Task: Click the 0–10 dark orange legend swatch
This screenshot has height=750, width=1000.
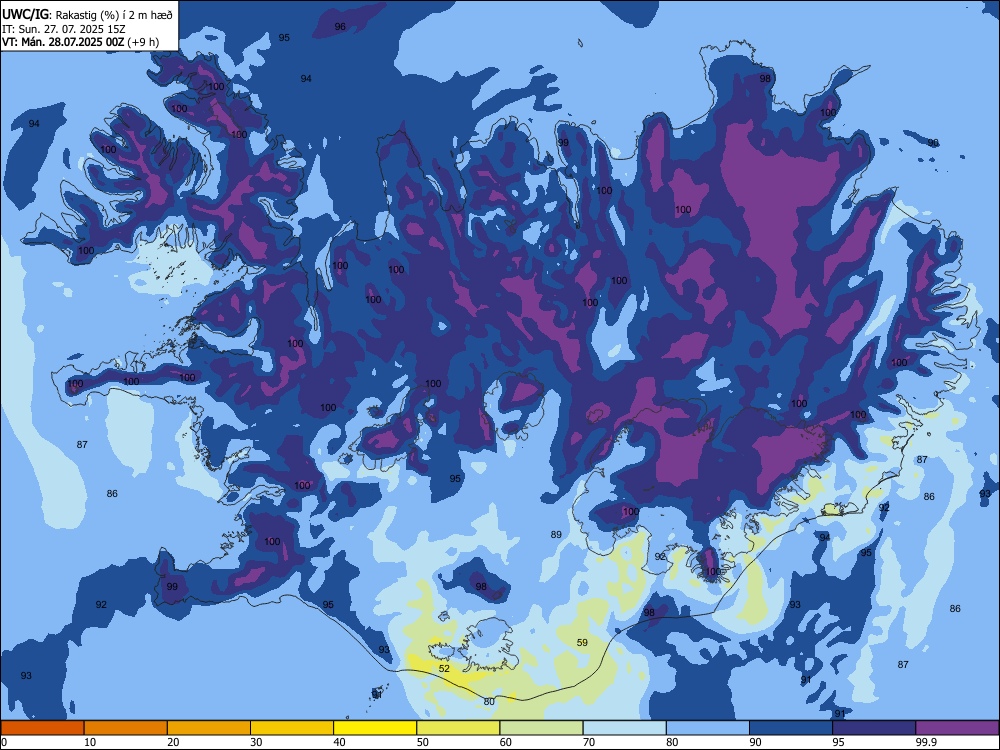Action: 43,728
